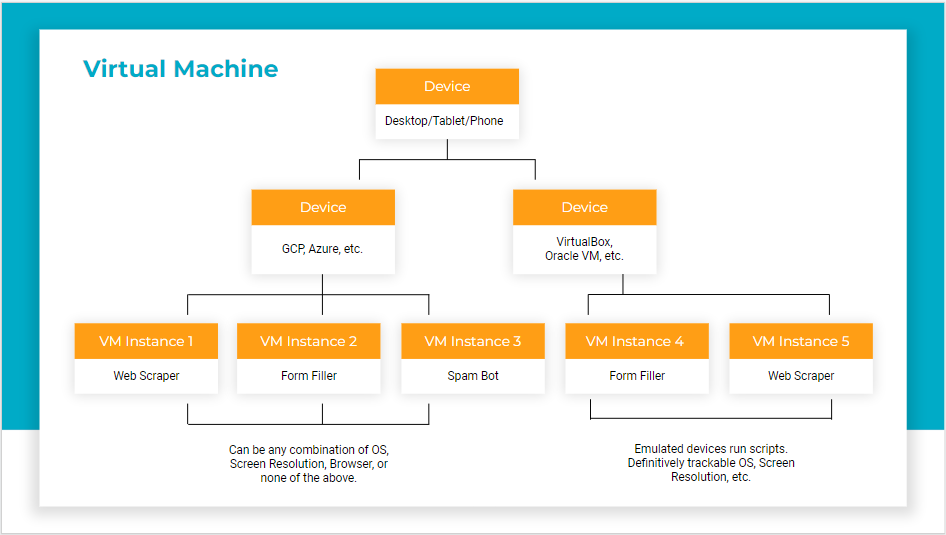The width and height of the screenshot is (946, 535).
Task: Select the VM Instance 4 orange header
Action: [636, 341]
